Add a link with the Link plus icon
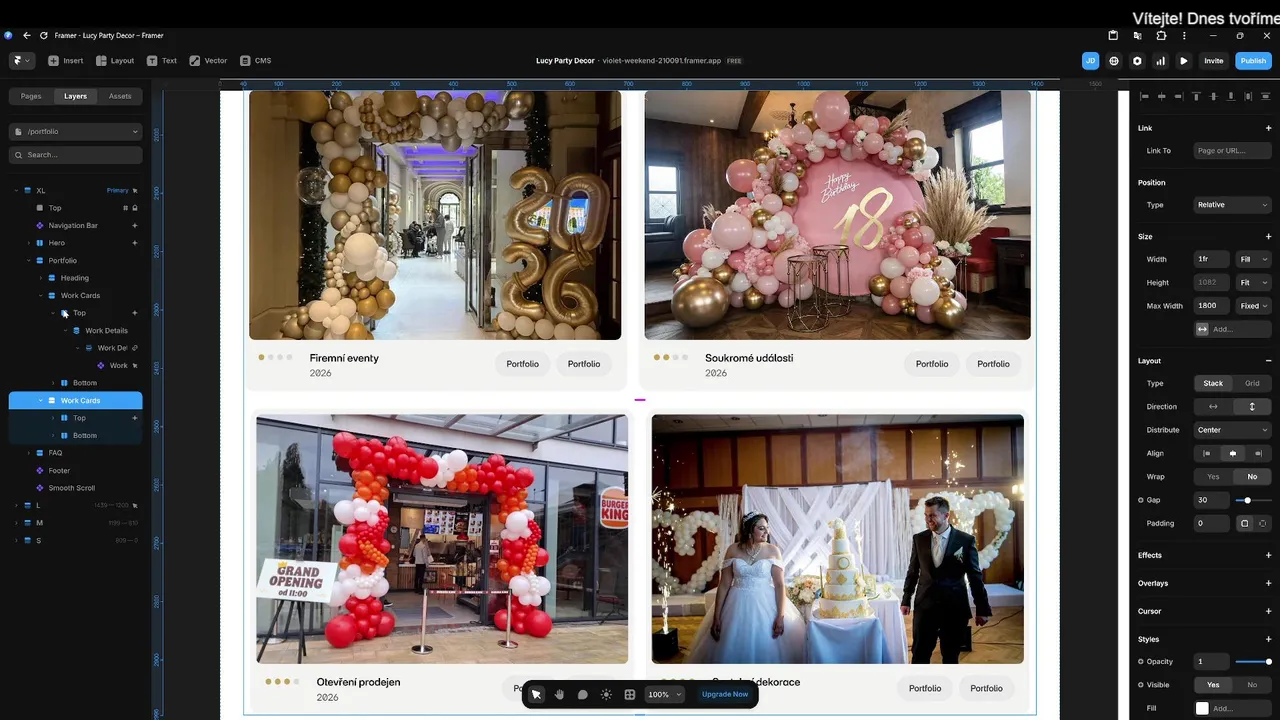Screen dimensions: 1280x720 click(x=1268, y=128)
